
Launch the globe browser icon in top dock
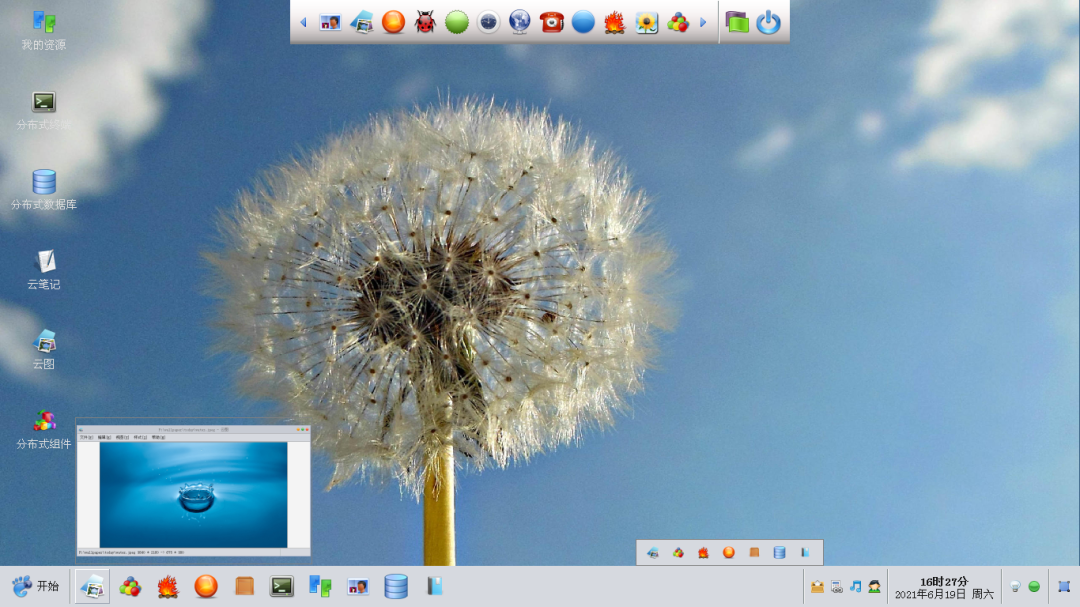tap(519, 22)
